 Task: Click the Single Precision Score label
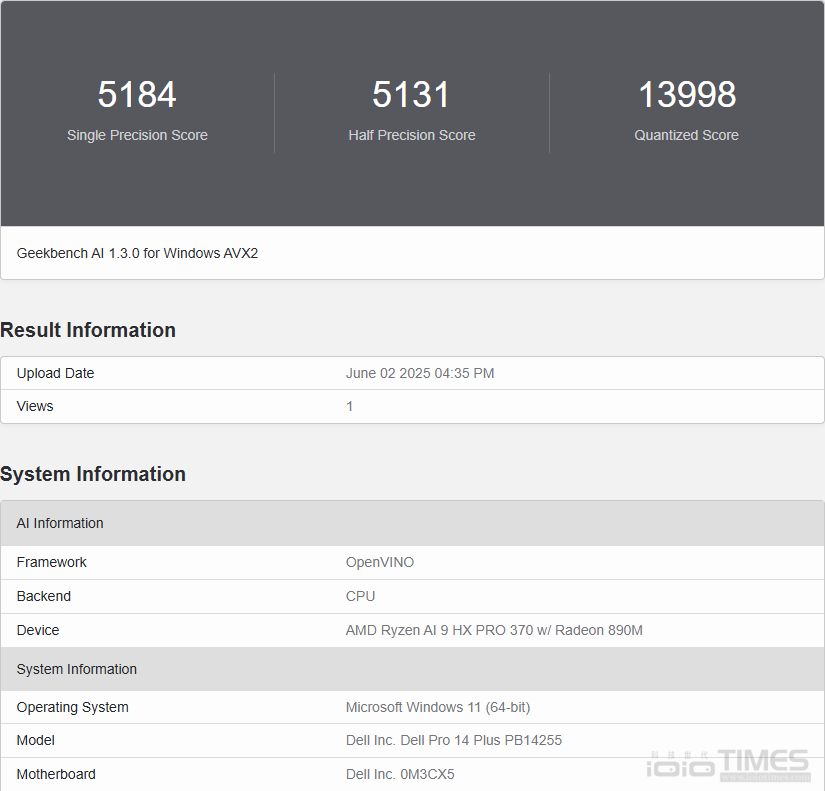coord(137,135)
